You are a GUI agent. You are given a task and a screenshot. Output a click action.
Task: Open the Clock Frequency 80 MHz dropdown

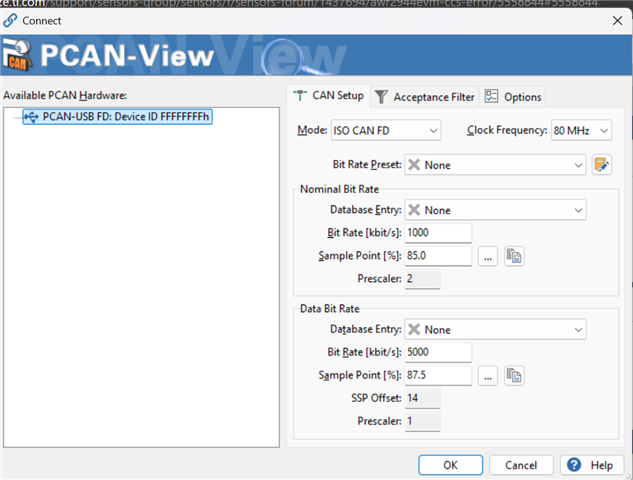(581, 130)
